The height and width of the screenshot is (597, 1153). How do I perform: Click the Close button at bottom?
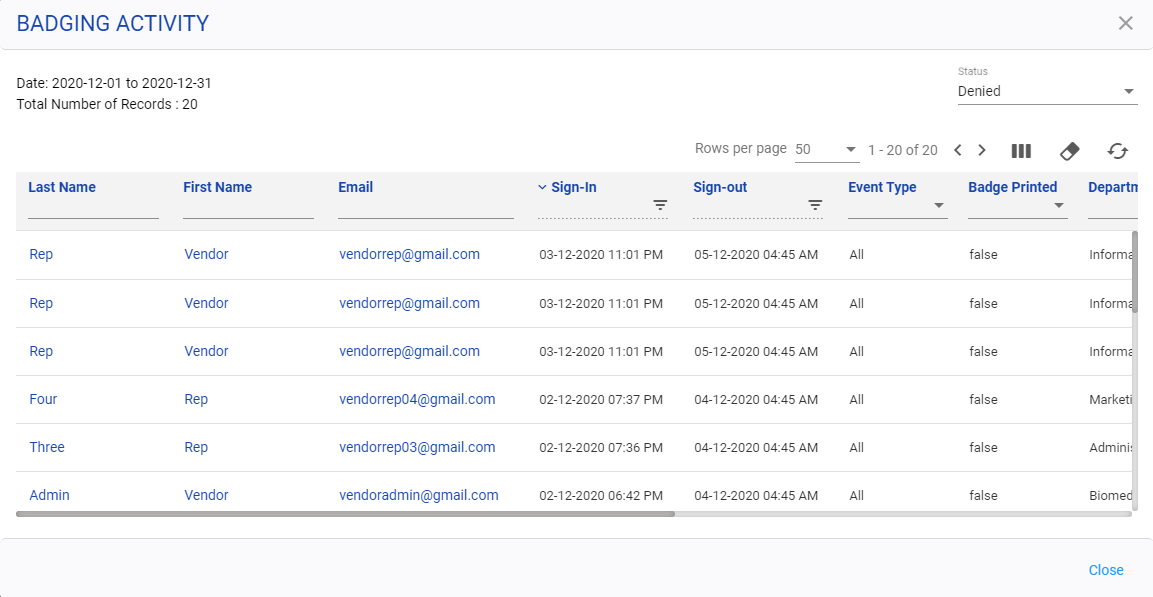coord(1105,570)
